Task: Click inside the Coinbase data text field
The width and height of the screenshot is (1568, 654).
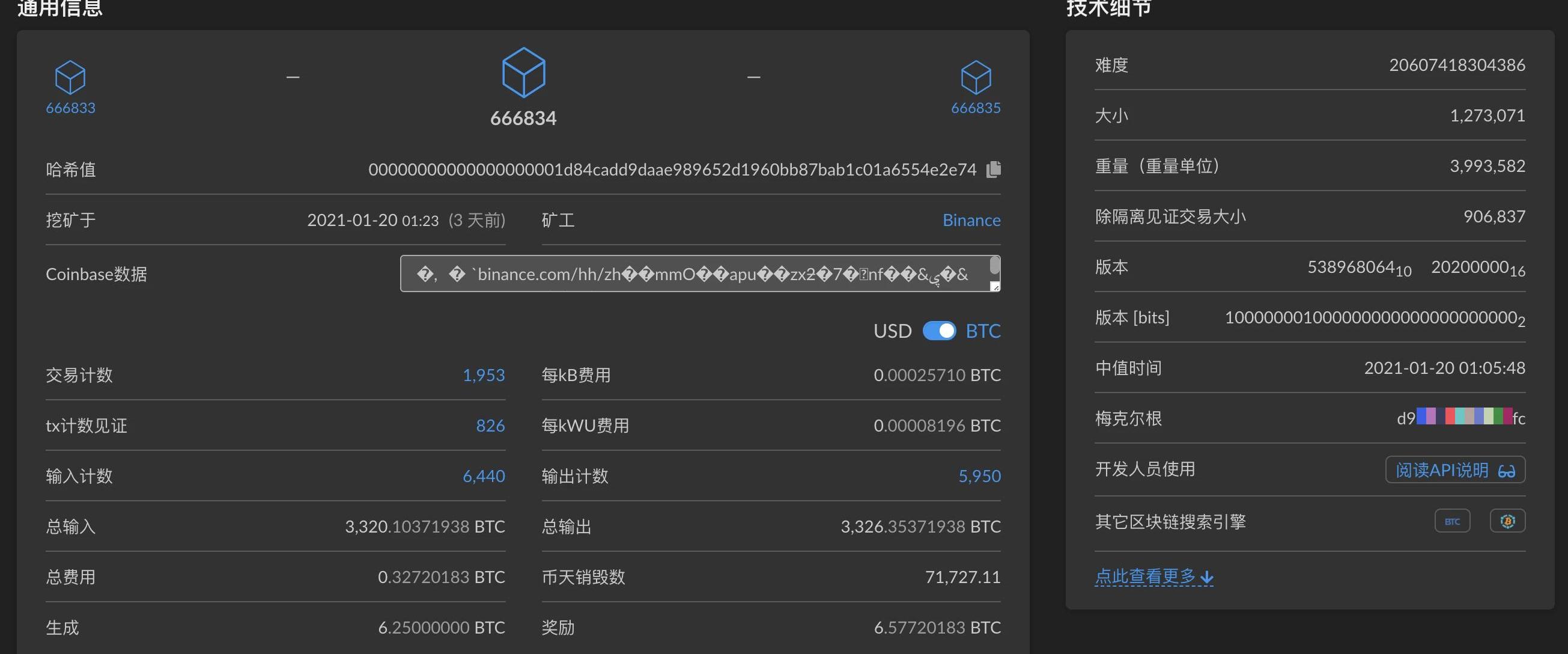Action: (x=693, y=274)
